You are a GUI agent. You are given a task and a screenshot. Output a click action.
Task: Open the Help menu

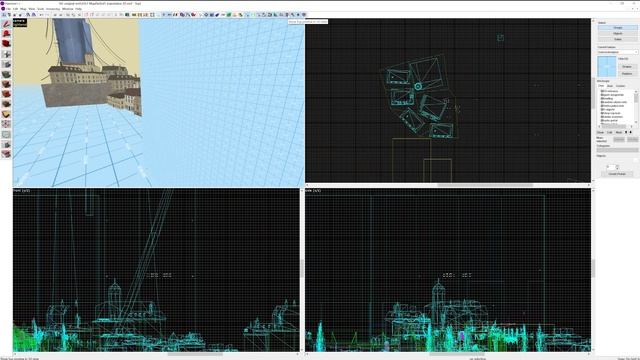click(x=78, y=9)
